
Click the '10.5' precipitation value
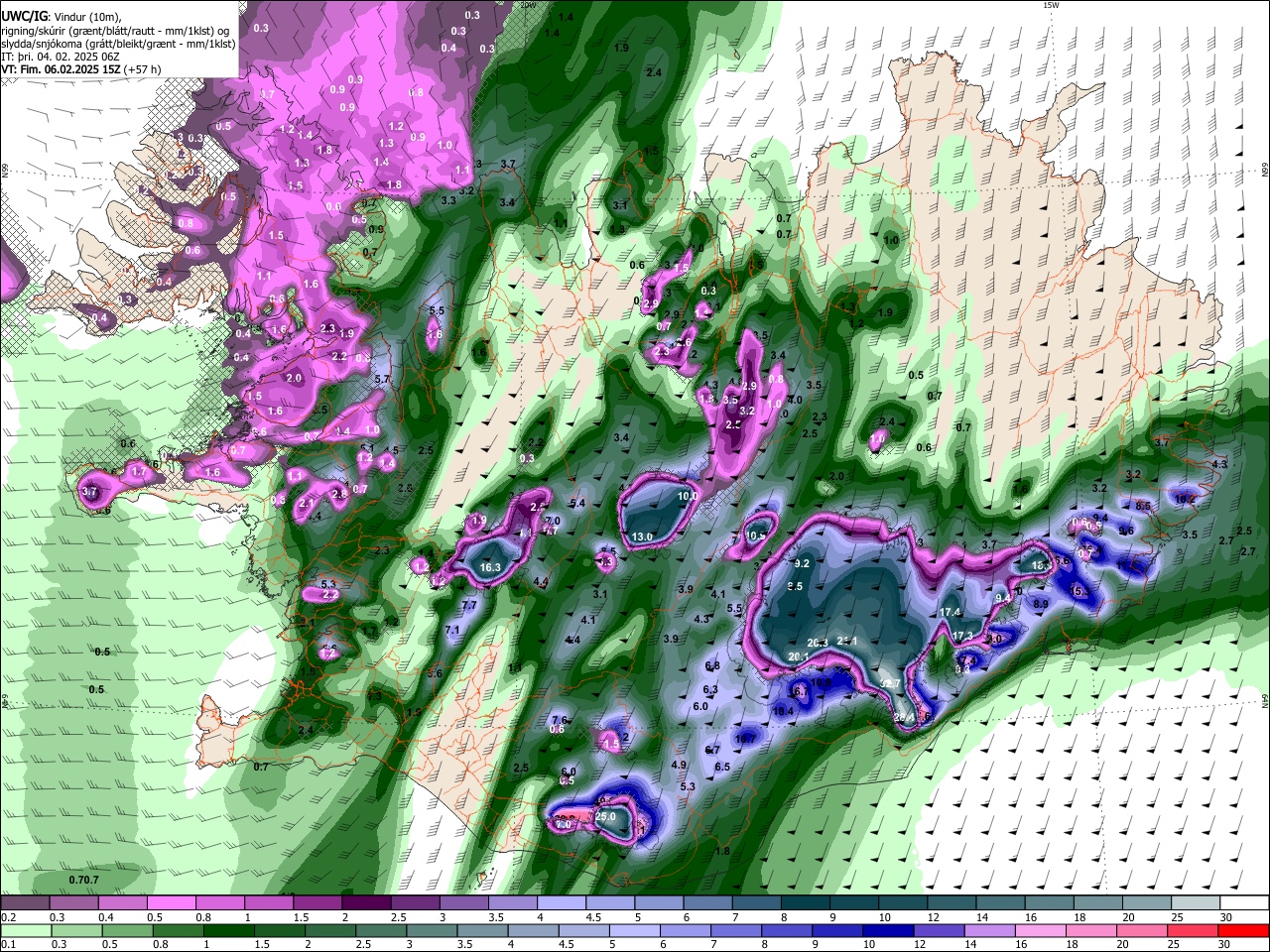[756, 535]
